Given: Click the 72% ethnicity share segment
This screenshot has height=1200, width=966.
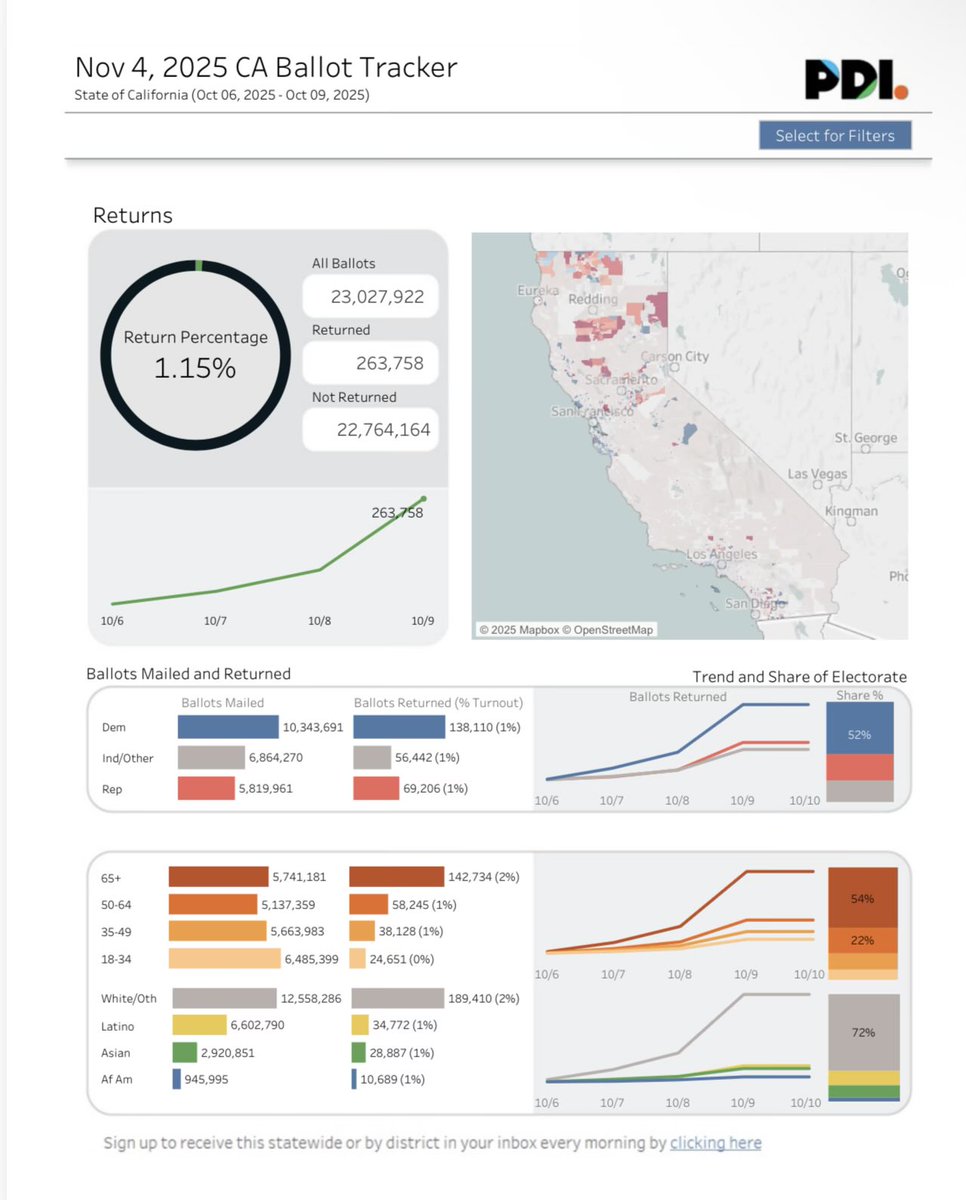Looking at the screenshot, I should point(863,1032).
